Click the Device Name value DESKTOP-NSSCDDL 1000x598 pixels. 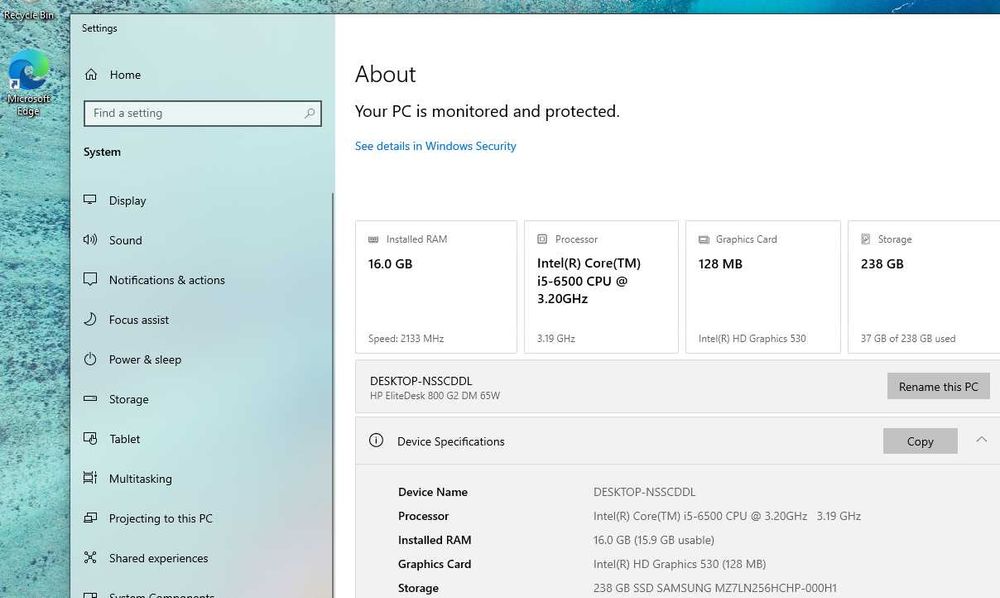(x=644, y=492)
